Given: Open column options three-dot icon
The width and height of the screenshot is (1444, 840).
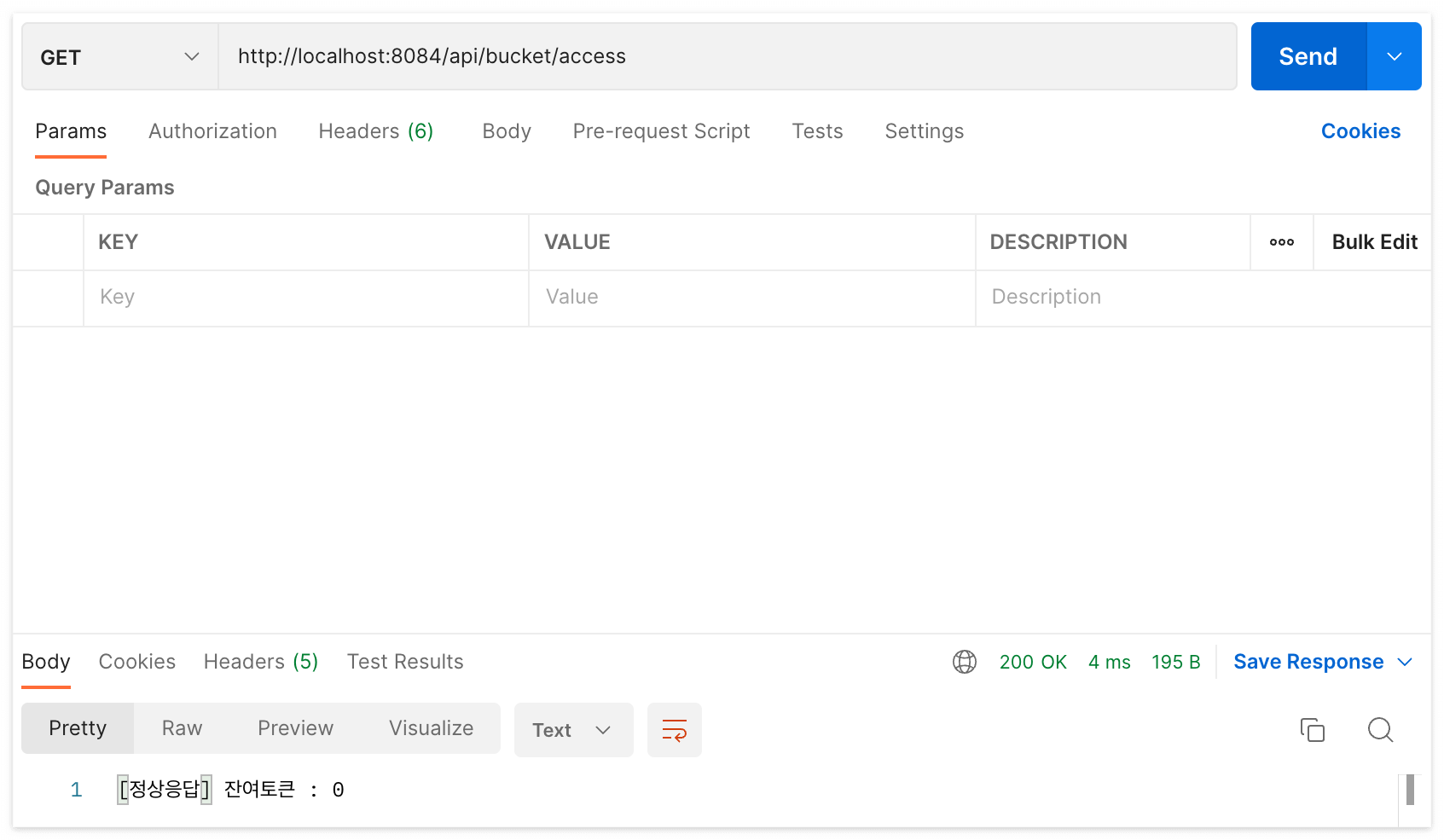Looking at the screenshot, I should pyautogui.click(x=1282, y=242).
